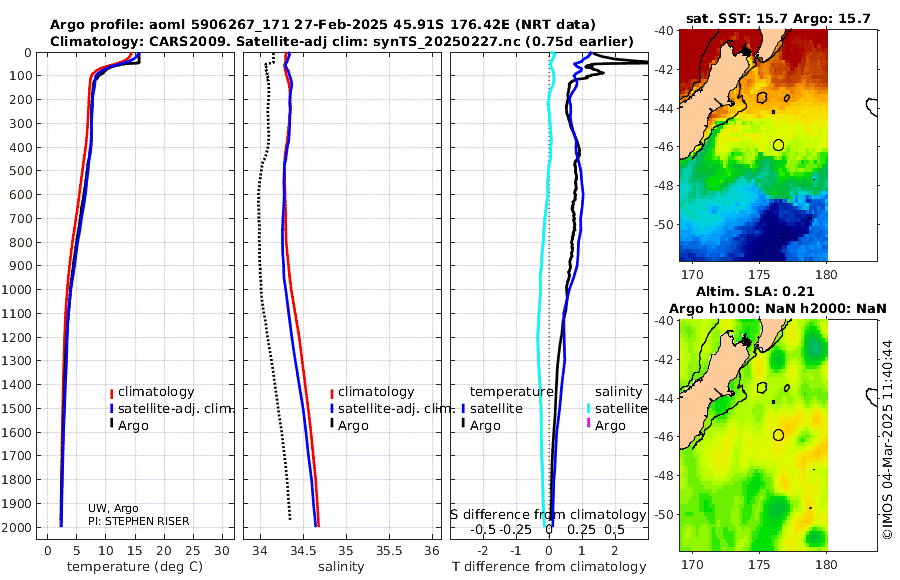Click the 'temperature (deg C)' axis label

[x=135, y=567]
